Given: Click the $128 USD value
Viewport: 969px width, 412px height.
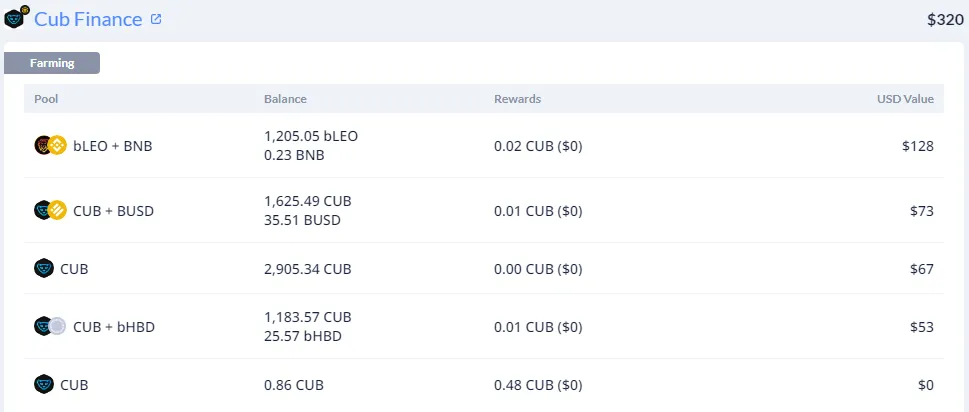Looking at the screenshot, I should click(x=918, y=146).
